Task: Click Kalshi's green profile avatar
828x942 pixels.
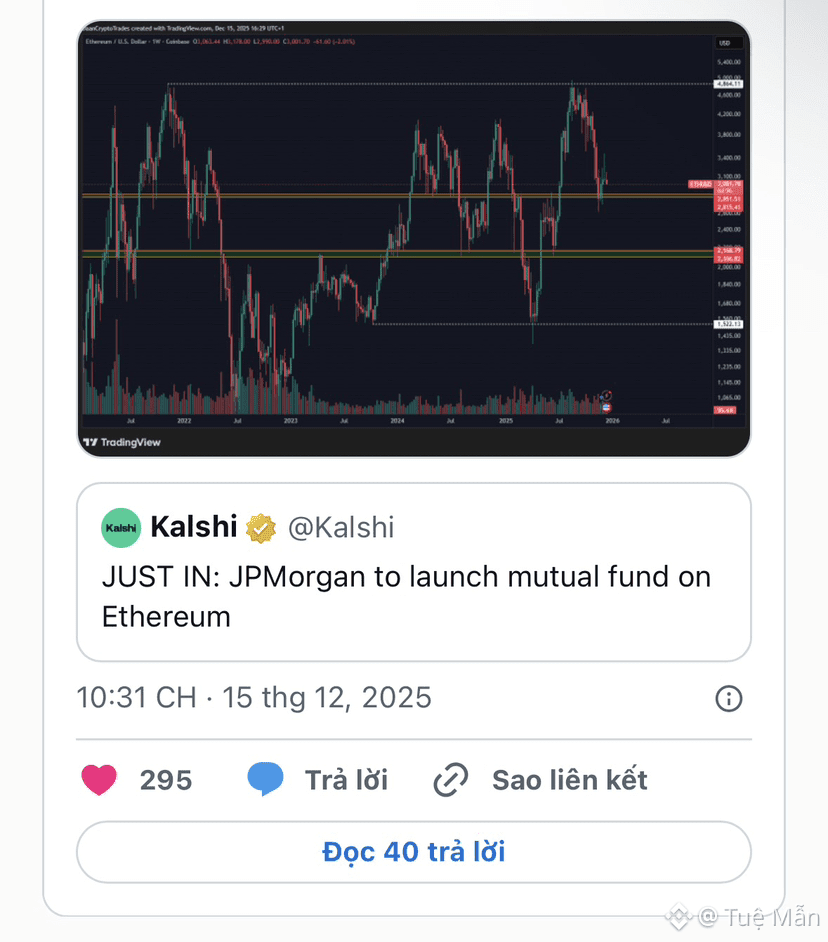Action: [x=121, y=527]
